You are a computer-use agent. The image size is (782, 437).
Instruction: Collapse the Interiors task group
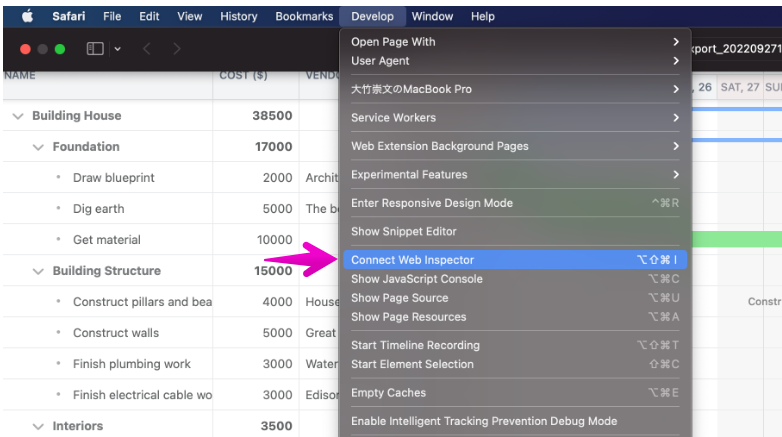[38, 426]
